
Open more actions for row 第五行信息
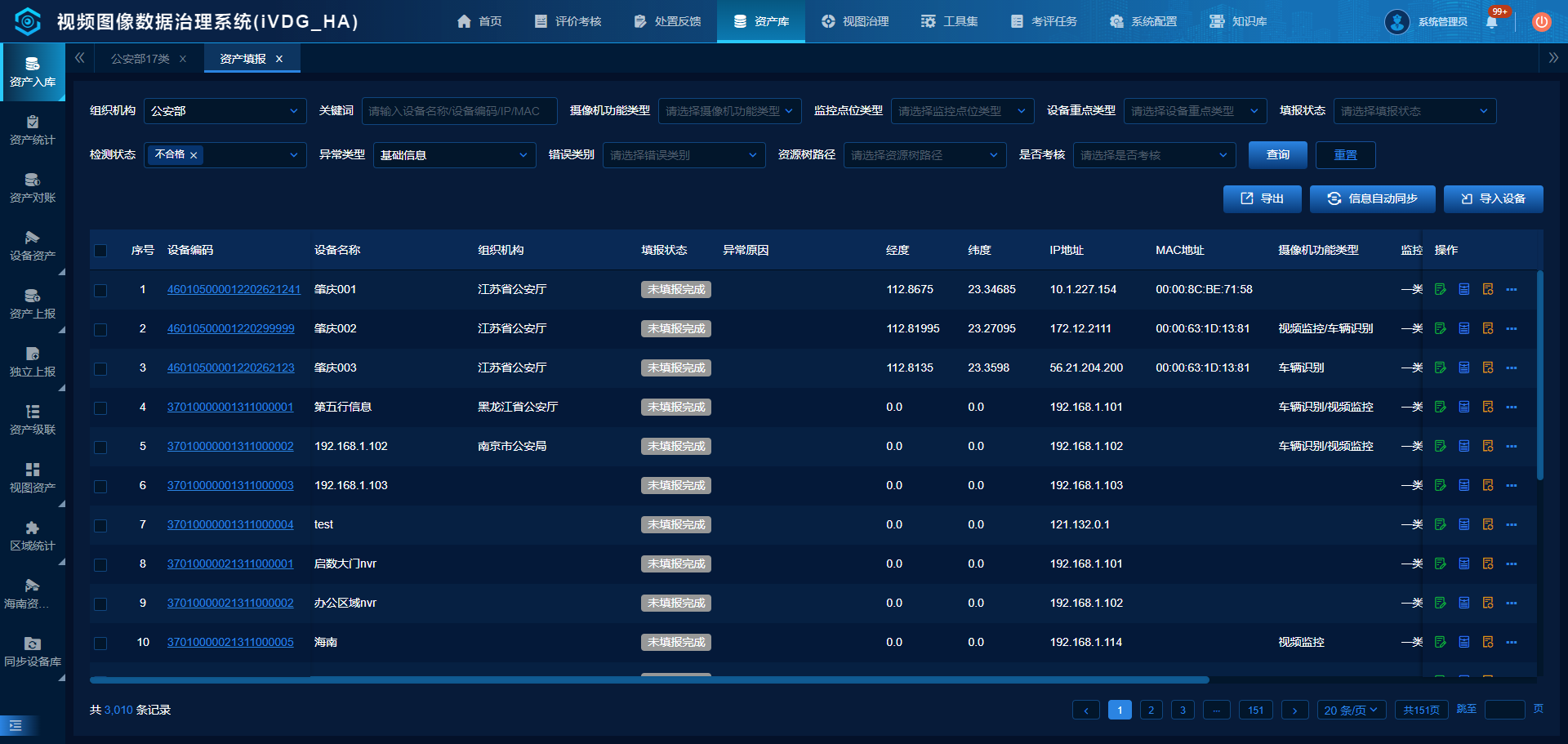[1512, 407]
